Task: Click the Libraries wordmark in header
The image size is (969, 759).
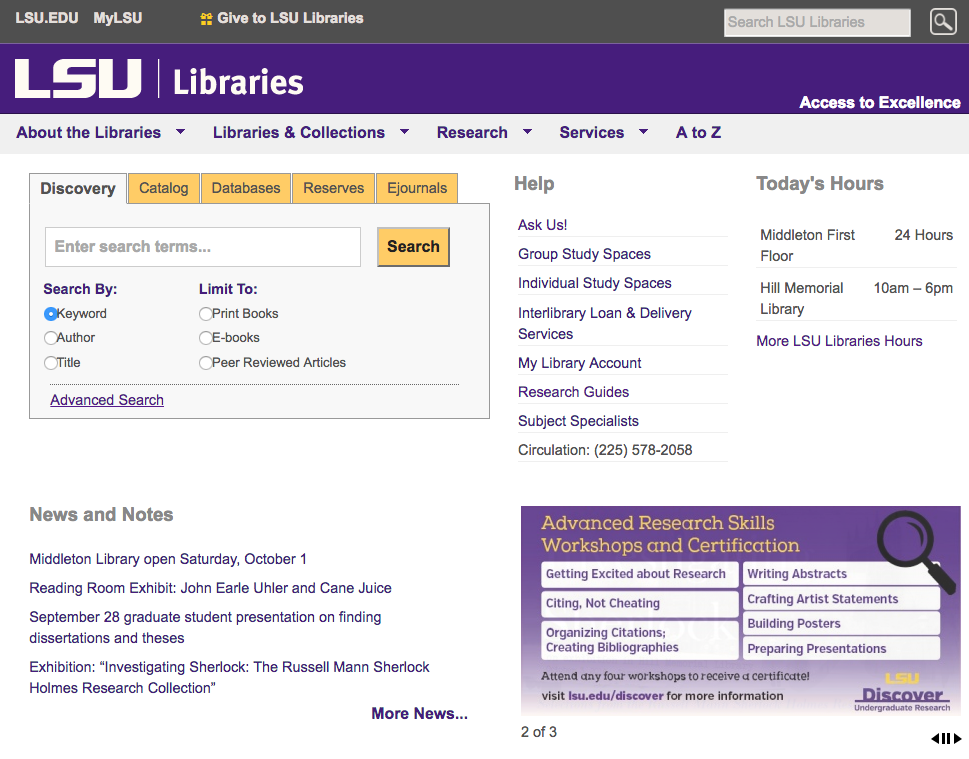Action: (x=238, y=83)
